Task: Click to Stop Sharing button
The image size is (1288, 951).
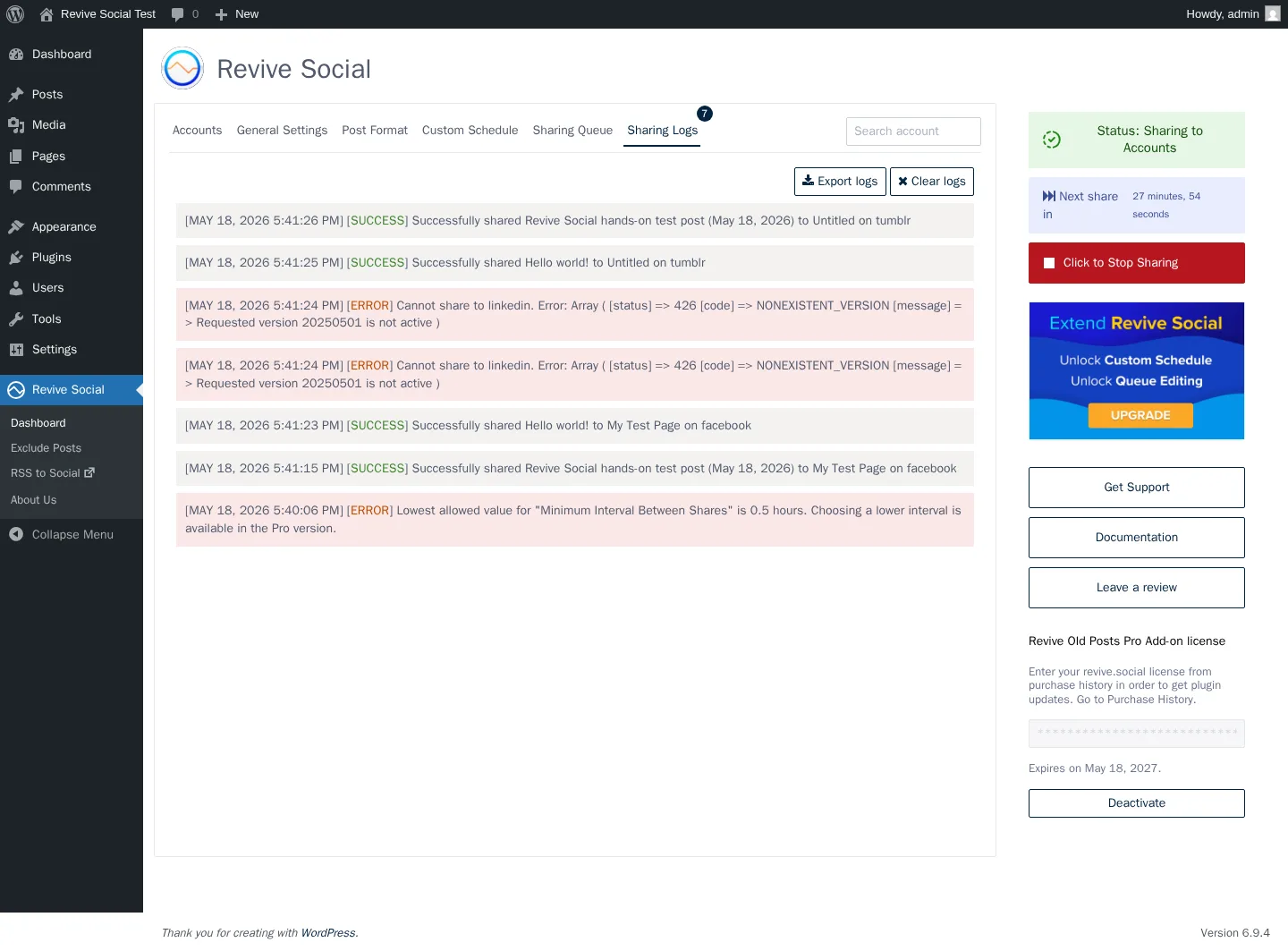Action: pos(1137,263)
